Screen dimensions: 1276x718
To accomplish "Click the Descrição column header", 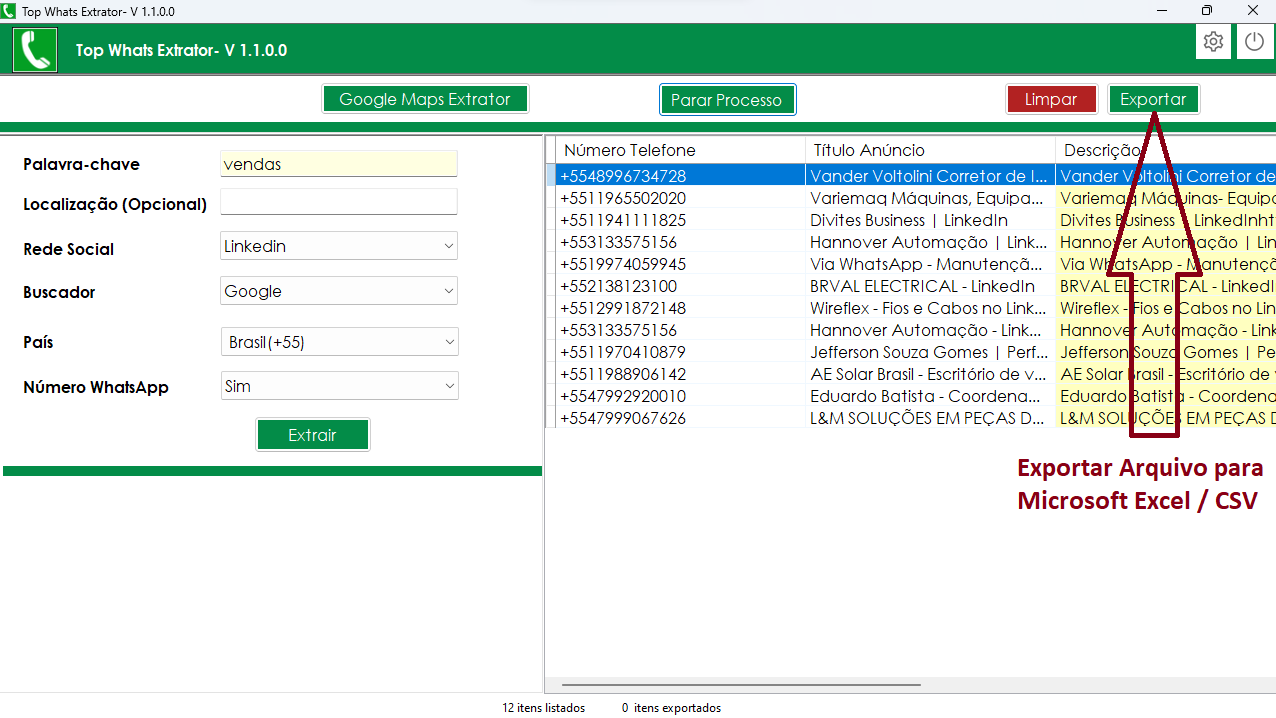I will point(1165,150).
